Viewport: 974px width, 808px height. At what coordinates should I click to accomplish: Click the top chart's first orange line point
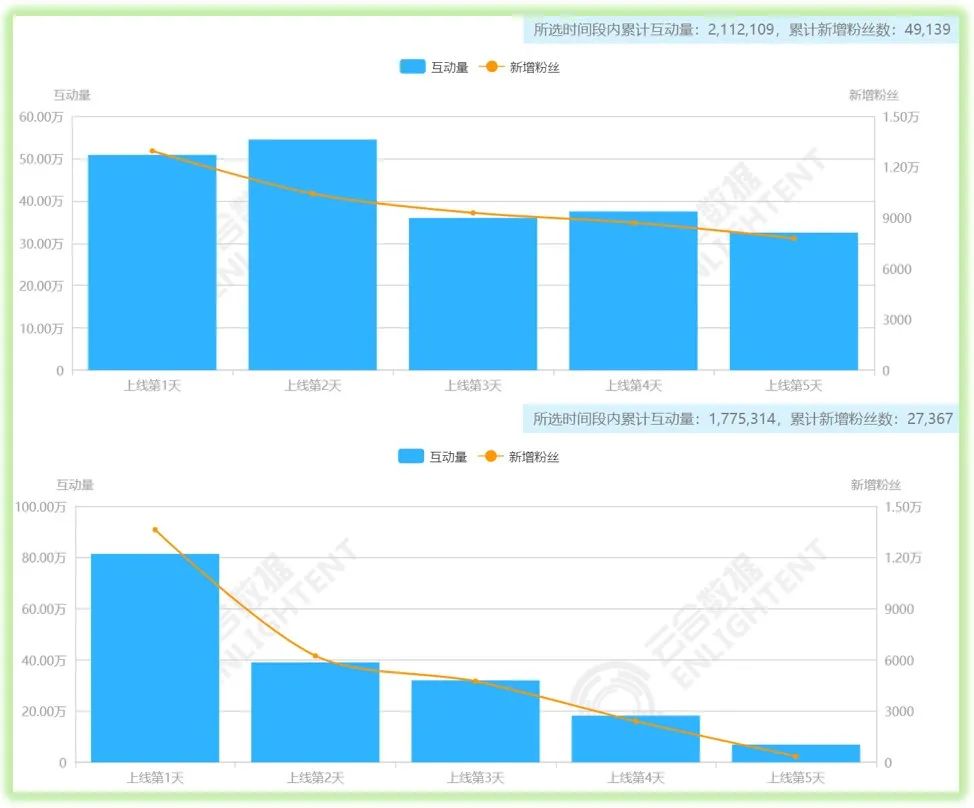(x=152, y=151)
